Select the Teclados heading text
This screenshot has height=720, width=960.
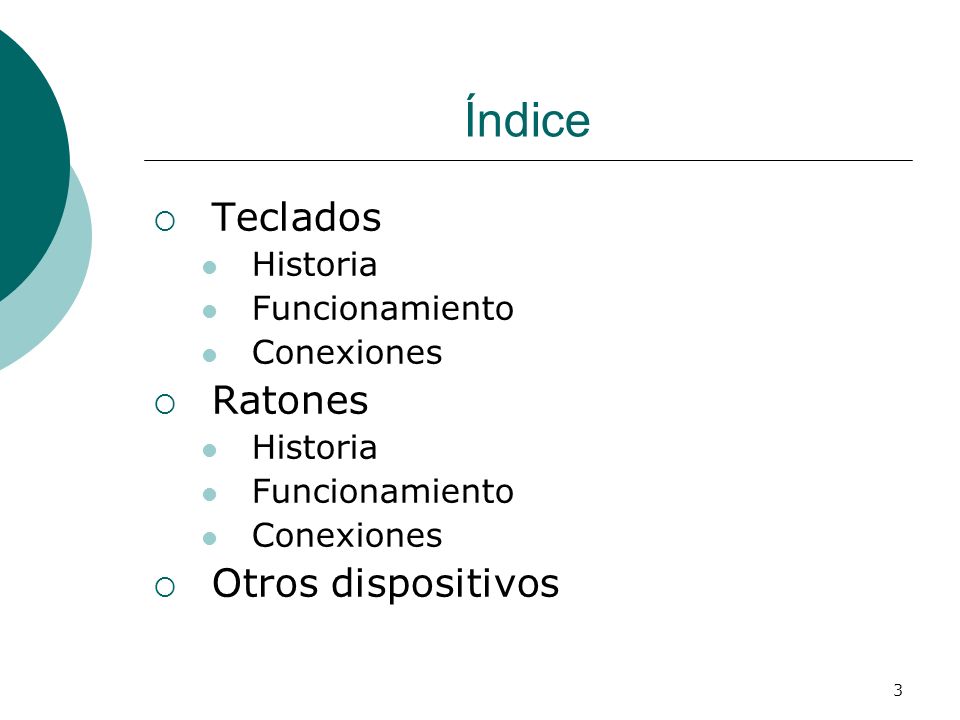click(x=296, y=217)
